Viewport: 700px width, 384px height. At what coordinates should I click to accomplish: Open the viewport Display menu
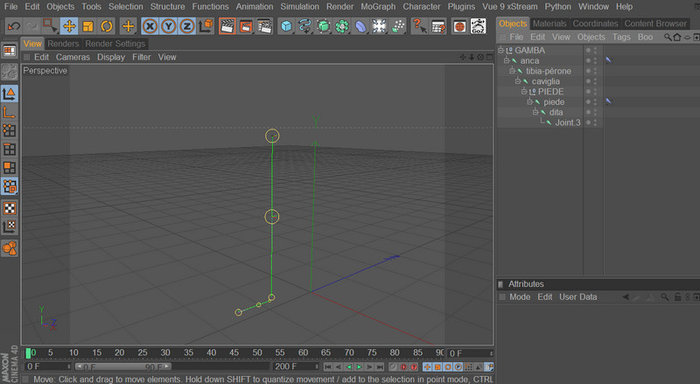click(x=111, y=57)
